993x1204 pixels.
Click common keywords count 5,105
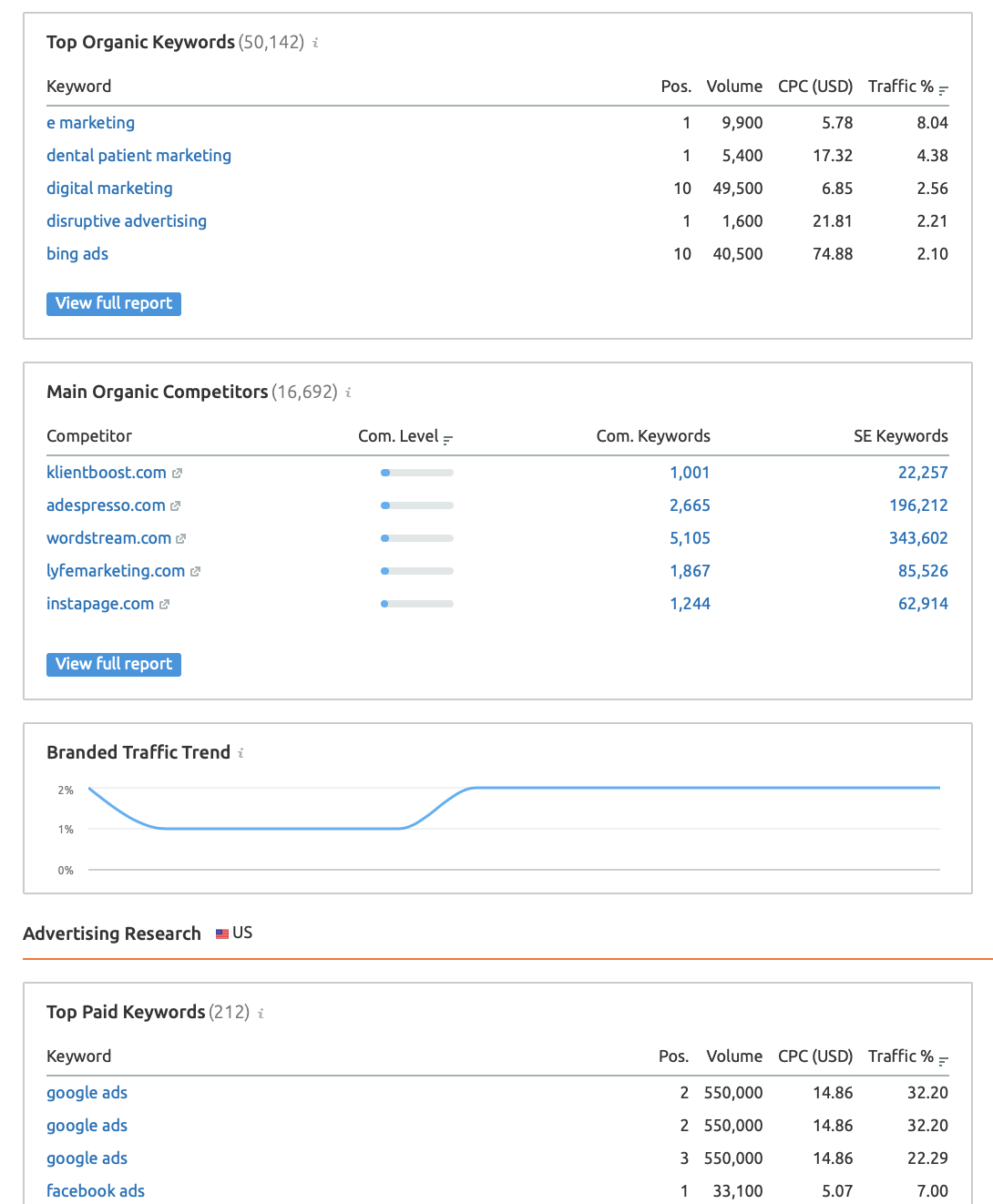(690, 538)
